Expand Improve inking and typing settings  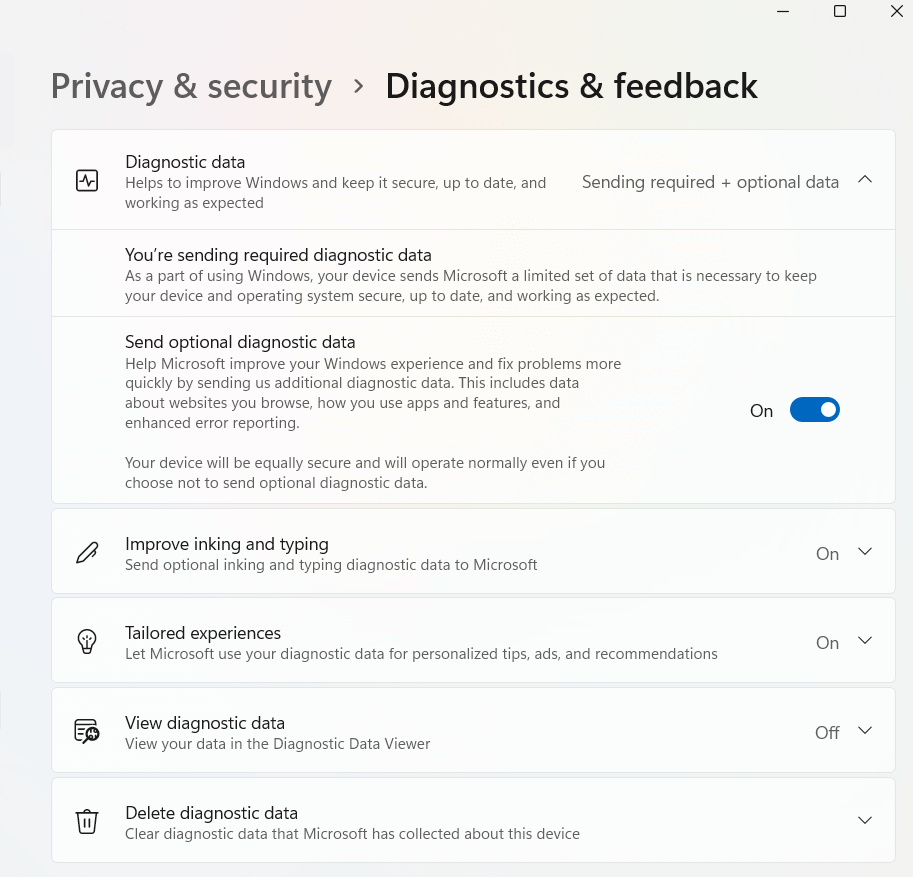point(864,552)
